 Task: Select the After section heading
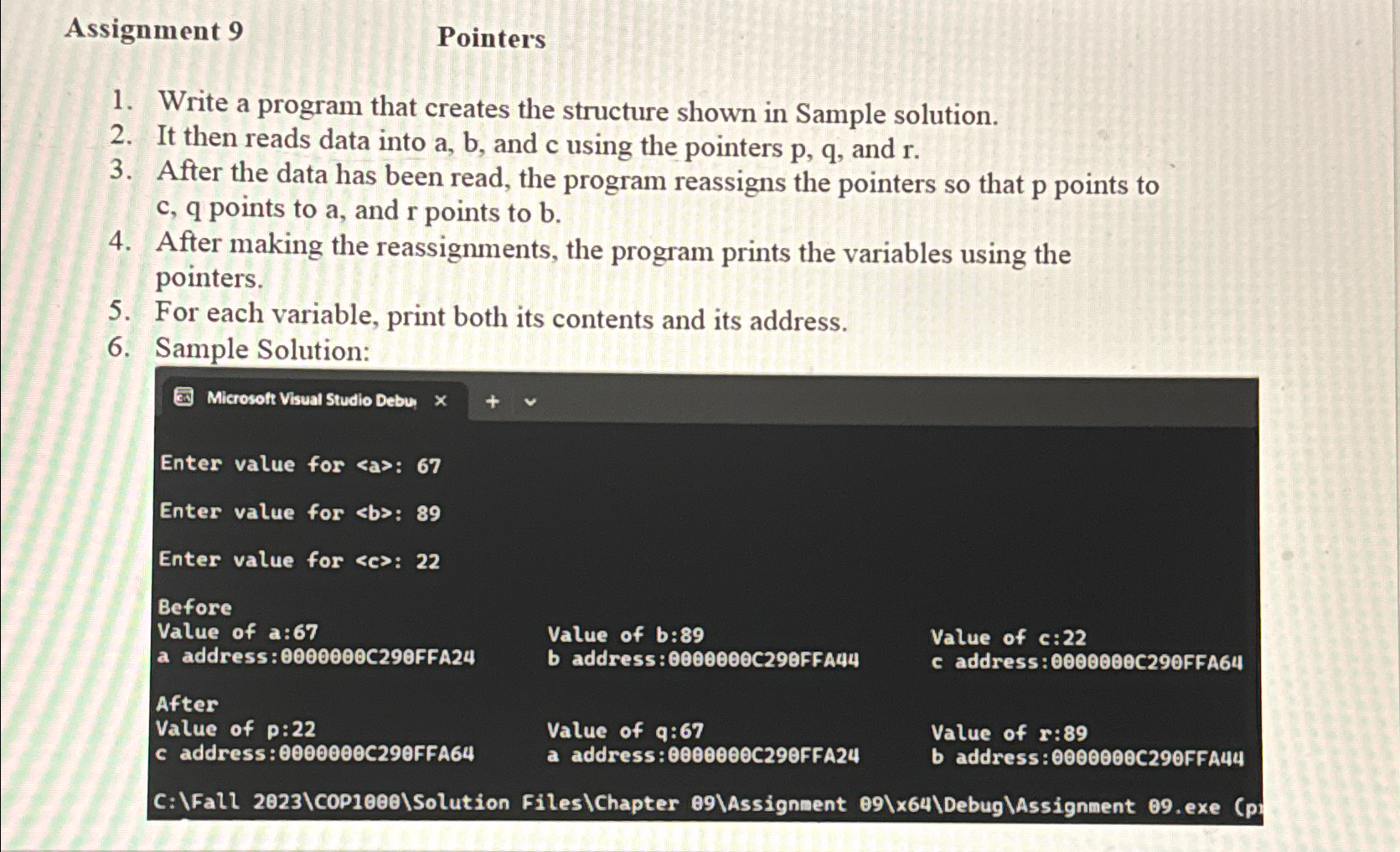tap(186, 705)
